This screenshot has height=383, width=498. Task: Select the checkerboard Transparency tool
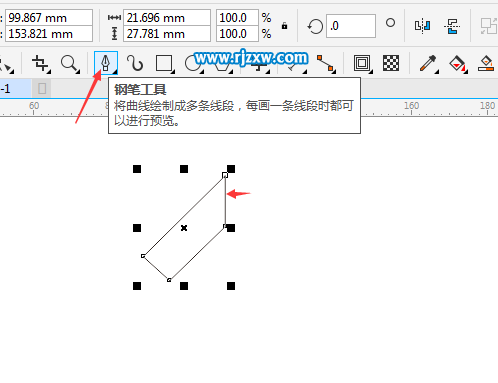tap(391, 63)
